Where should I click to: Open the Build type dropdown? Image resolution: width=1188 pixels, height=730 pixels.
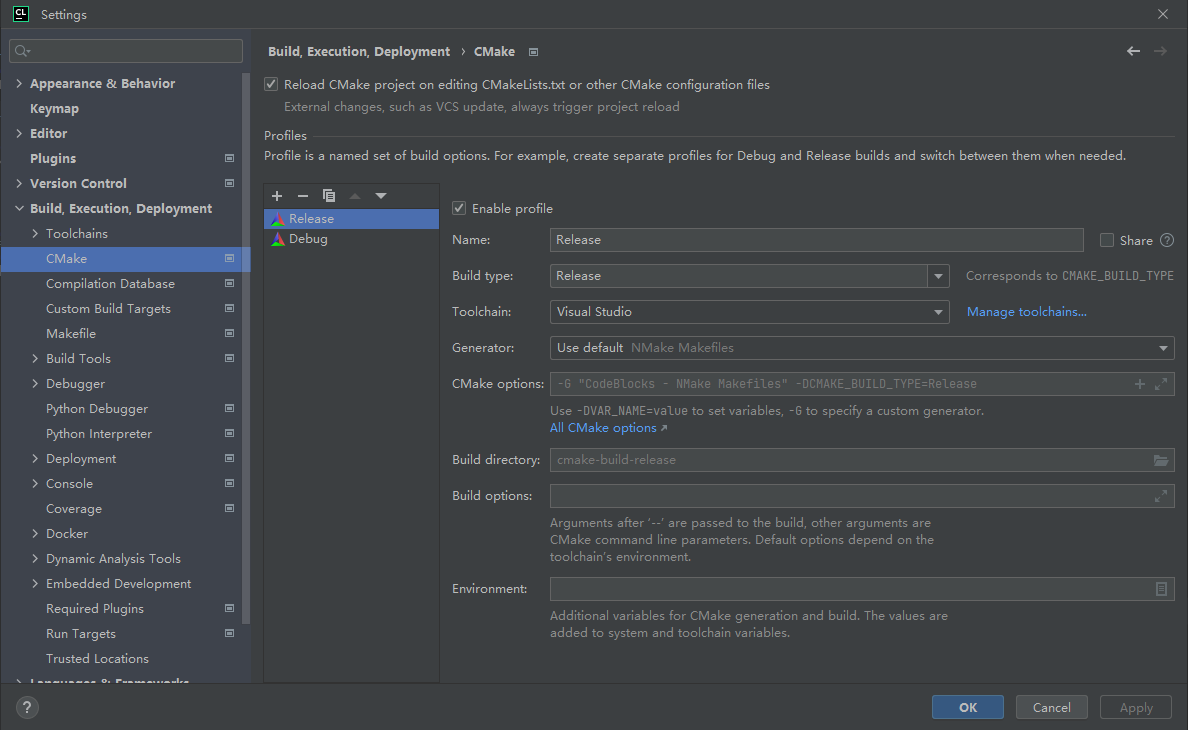click(x=938, y=276)
